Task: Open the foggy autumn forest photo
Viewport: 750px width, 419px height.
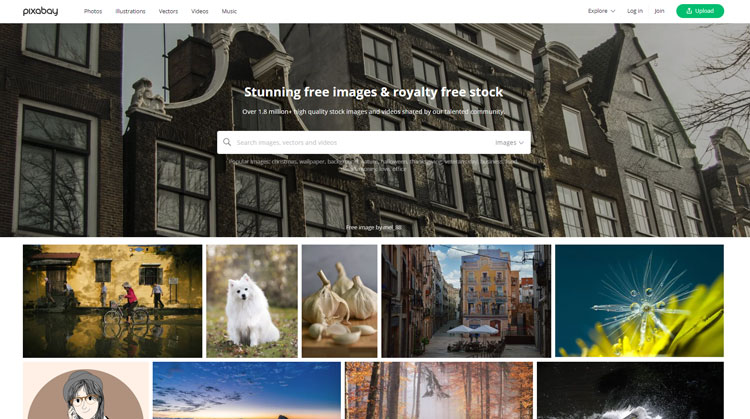Action: coord(439,390)
